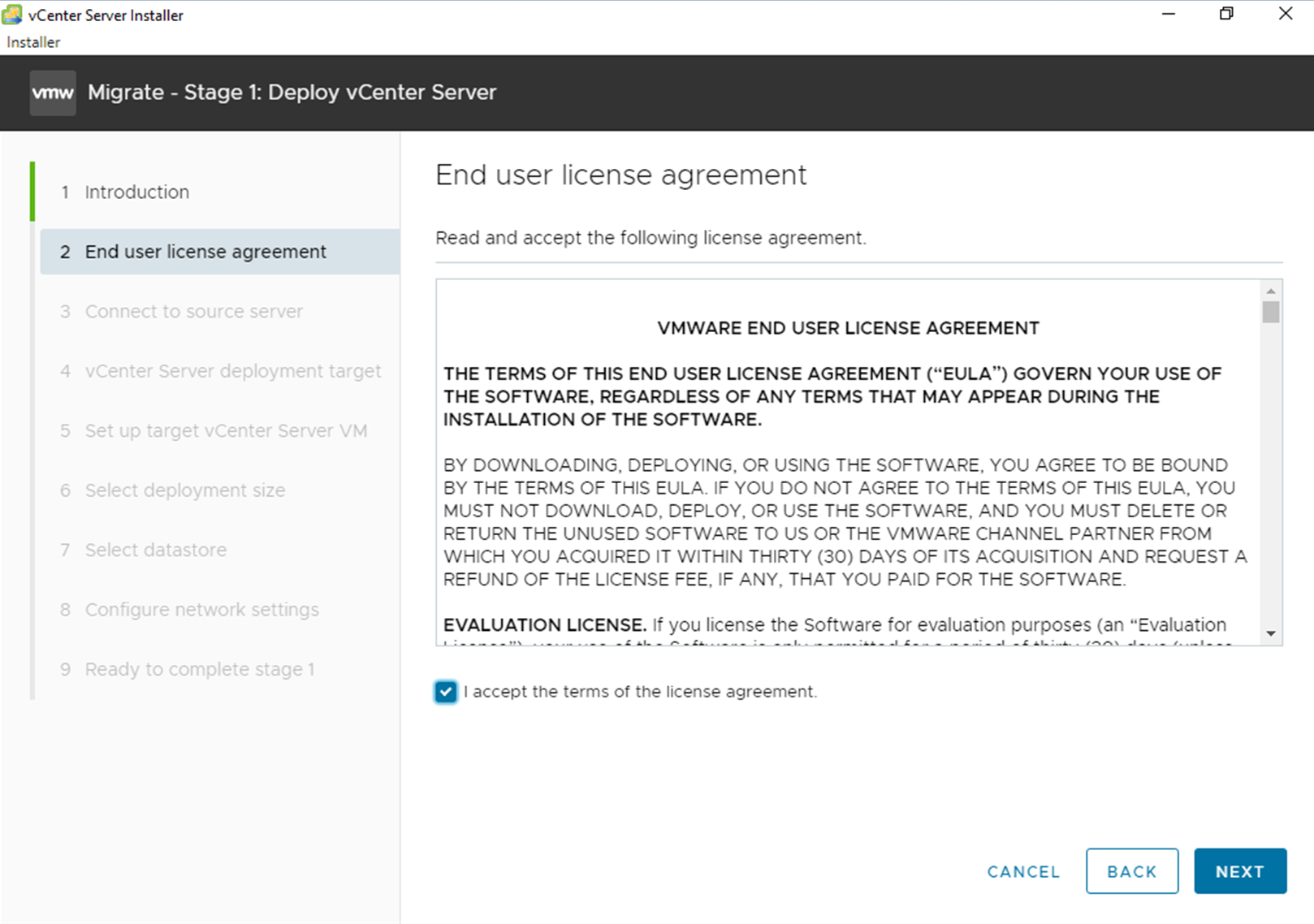Click the vmw logo in header
Image resolution: width=1314 pixels, height=924 pixels.
53,93
